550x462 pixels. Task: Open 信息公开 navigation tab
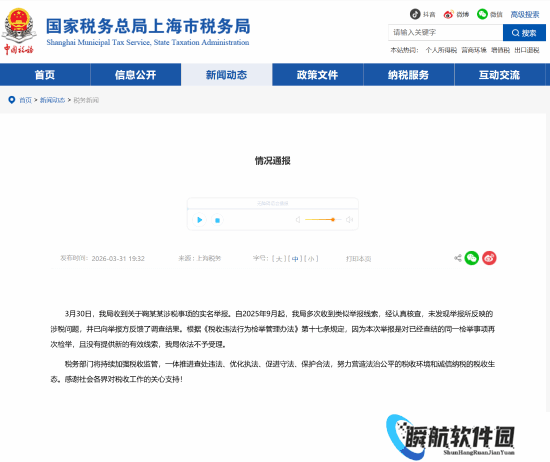click(136, 75)
